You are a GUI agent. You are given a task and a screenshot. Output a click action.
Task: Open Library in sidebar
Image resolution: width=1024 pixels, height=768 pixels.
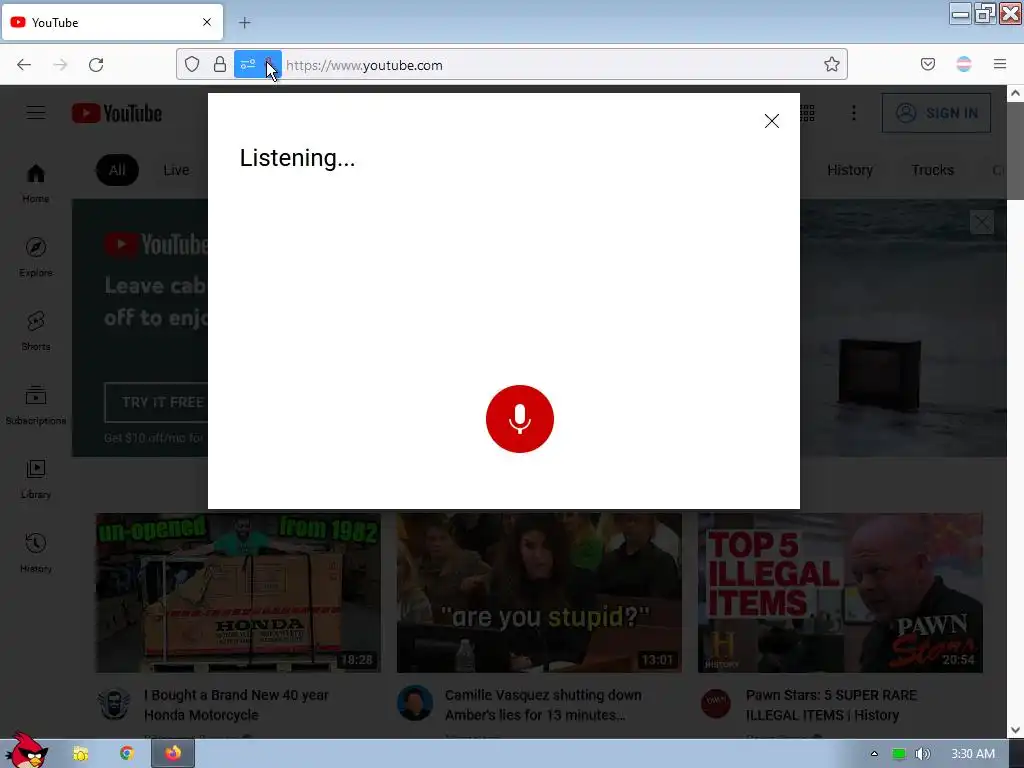[36, 479]
